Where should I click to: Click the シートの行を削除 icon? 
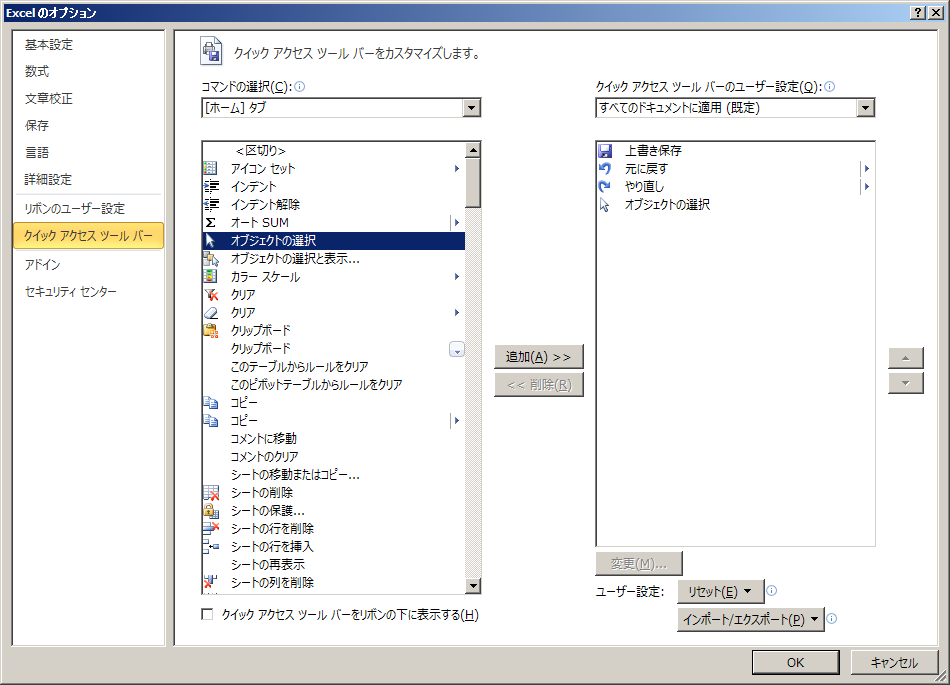pyautogui.click(x=210, y=528)
